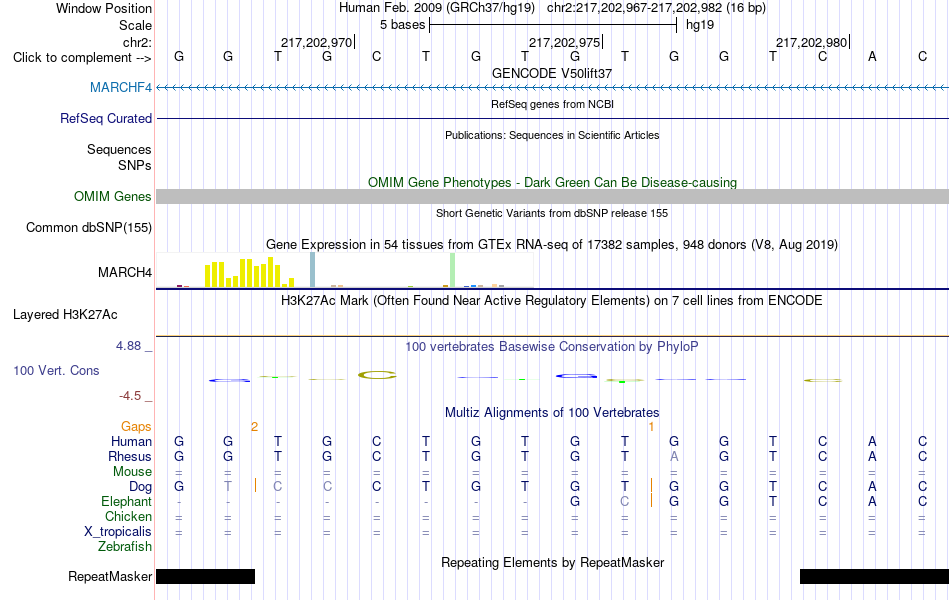Image resolution: width=950 pixels, height=600 pixels.
Task: Click the tall blue-gray GTEx expression bar
Action: 313,270
